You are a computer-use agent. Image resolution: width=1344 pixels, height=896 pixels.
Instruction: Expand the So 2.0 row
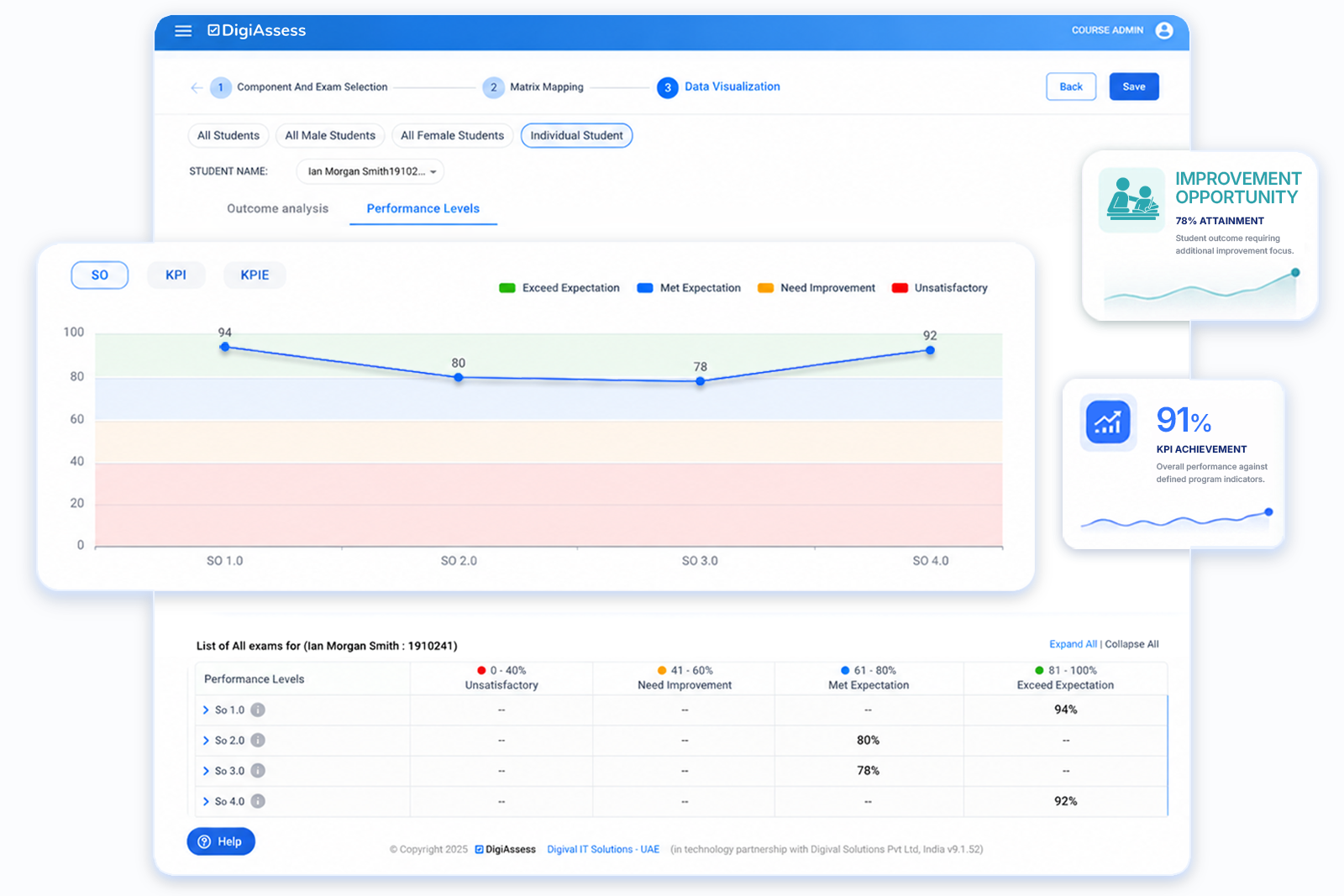[x=206, y=741]
